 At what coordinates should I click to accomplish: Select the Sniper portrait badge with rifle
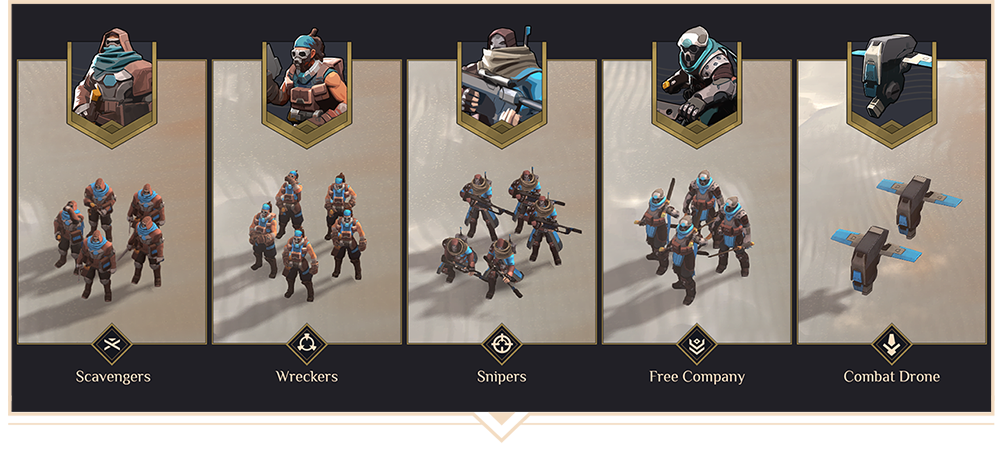(x=502, y=86)
